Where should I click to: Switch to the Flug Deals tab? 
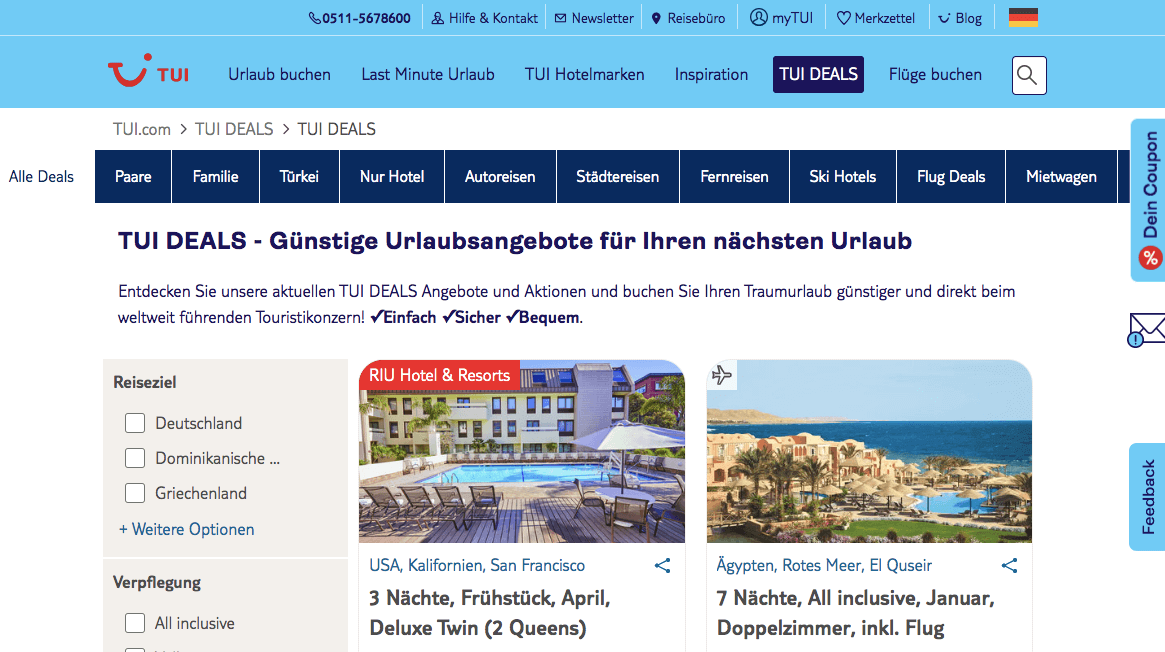click(x=951, y=177)
